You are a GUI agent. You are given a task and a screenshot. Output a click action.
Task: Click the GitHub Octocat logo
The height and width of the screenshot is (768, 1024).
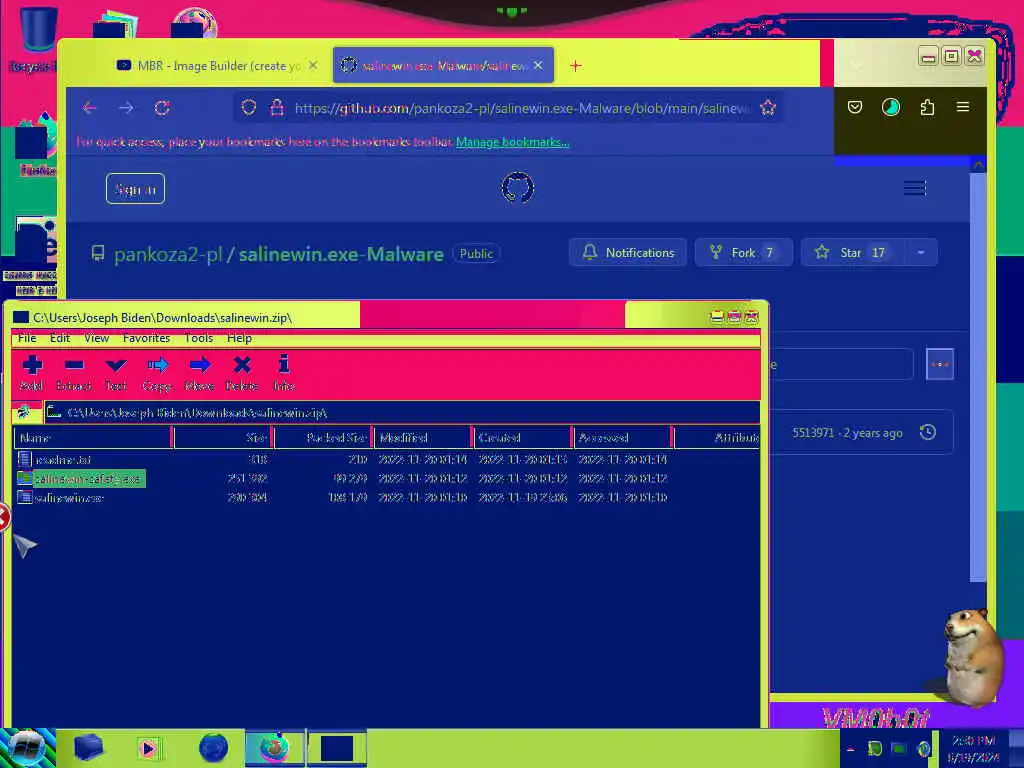(x=518, y=188)
